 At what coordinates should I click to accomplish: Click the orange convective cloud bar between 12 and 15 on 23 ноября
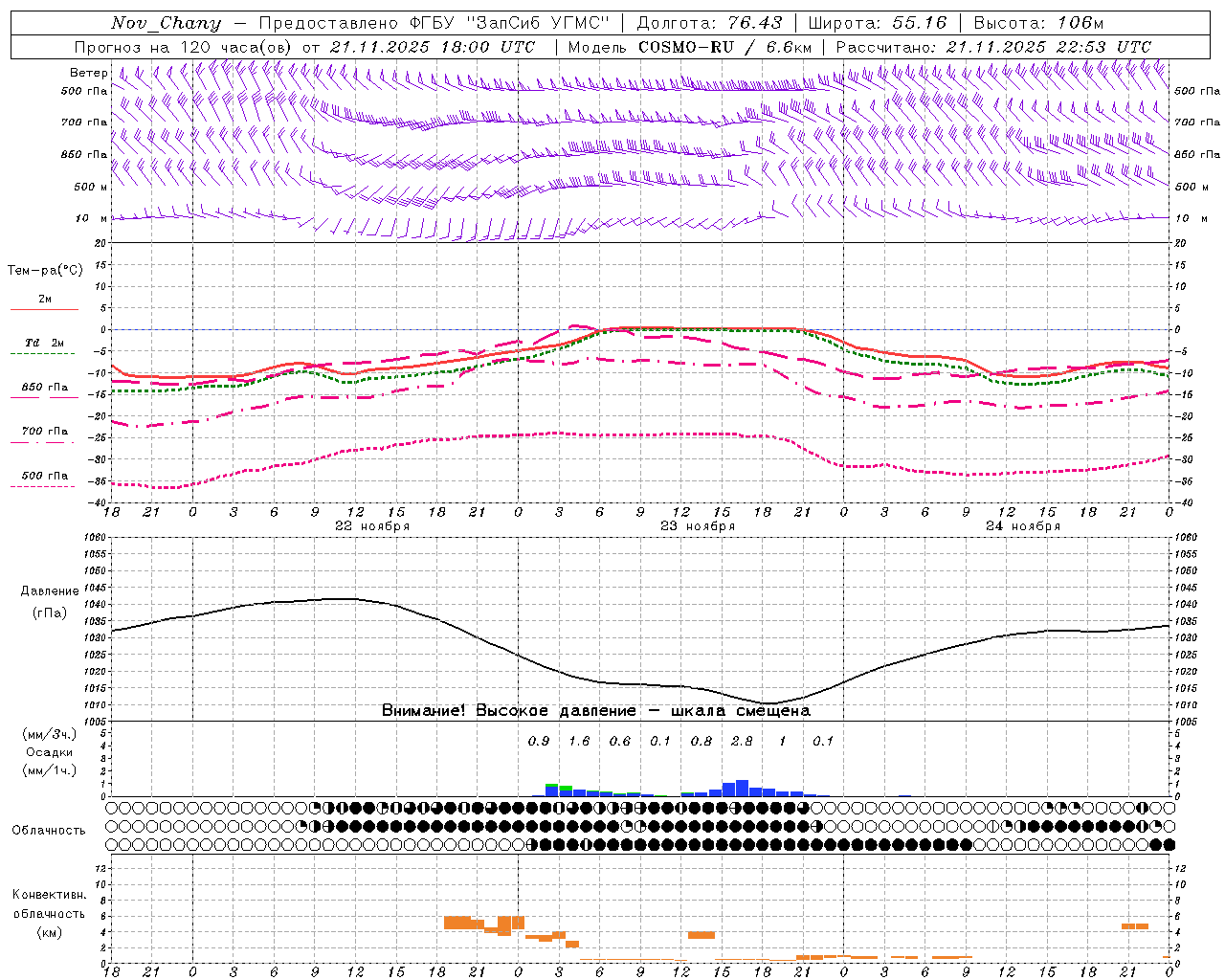click(702, 935)
